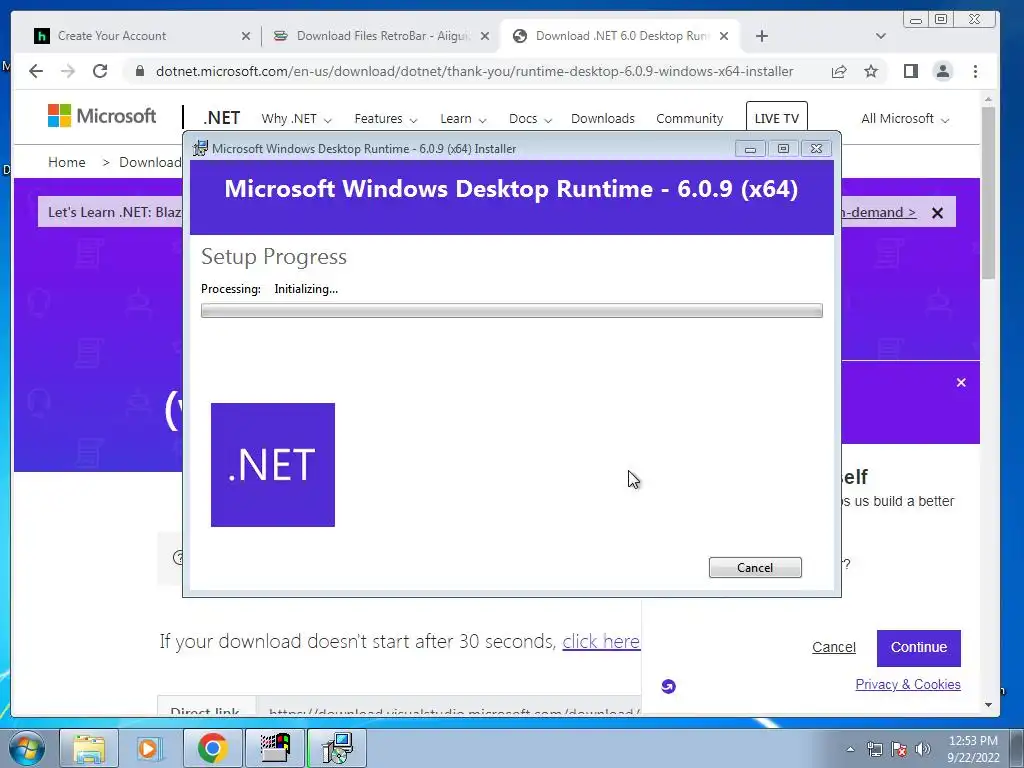Switch to Download Files RetroBar tab

pyautogui.click(x=381, y=36)
